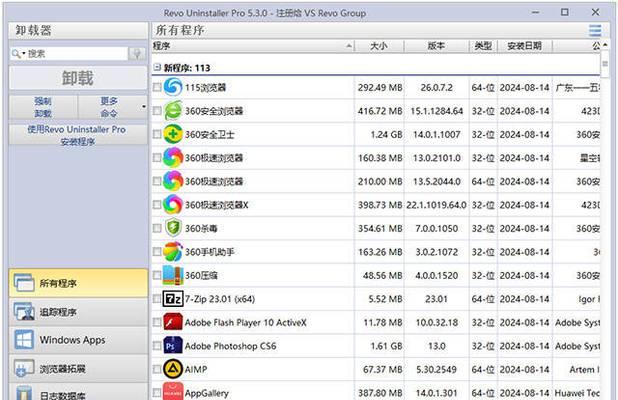Screen dimensions: 618x400
Task: Sort by the 程序 column header
Action: 253,46
